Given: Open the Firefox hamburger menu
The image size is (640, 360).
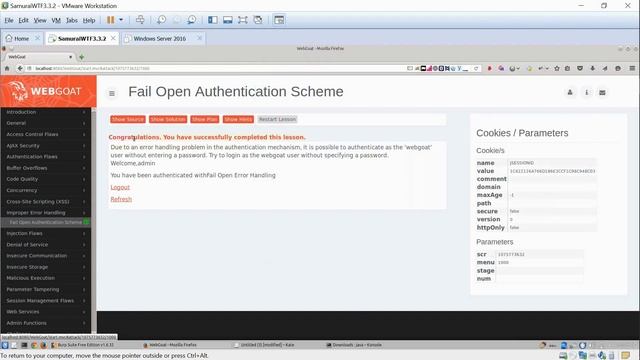Looking at the screenshot, I should pos(632,69).
